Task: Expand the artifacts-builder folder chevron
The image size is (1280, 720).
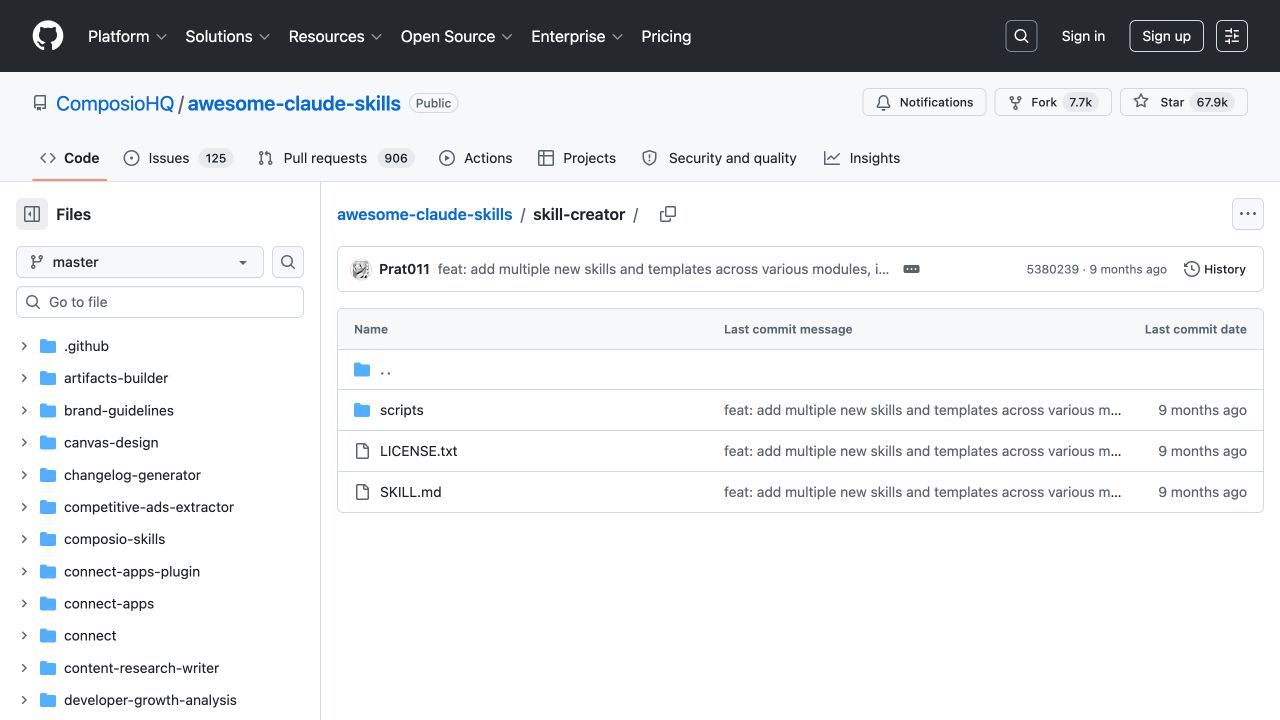Action: click(24, 378)
